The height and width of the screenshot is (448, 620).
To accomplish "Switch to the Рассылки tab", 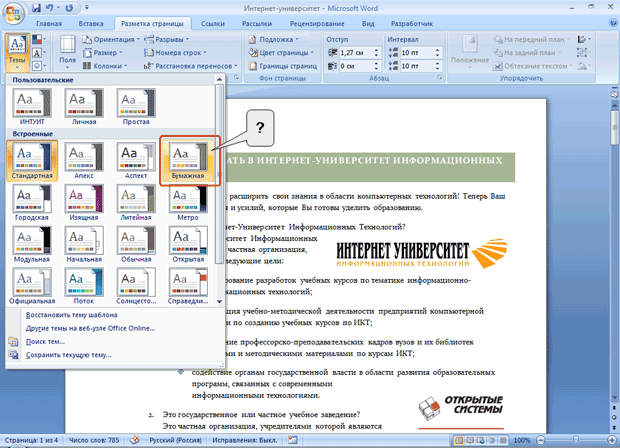I will click(257, 24).
